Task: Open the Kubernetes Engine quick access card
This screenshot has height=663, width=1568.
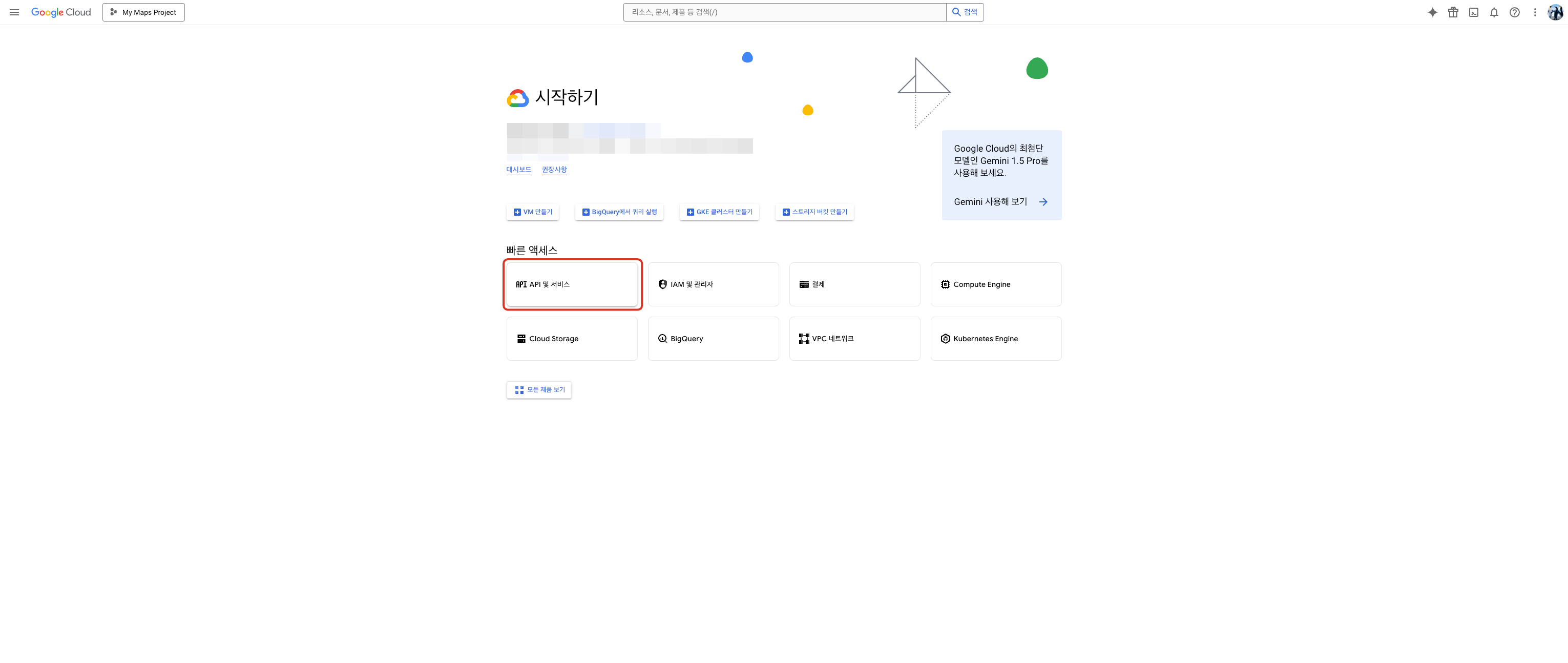Action: pos(995,339)
